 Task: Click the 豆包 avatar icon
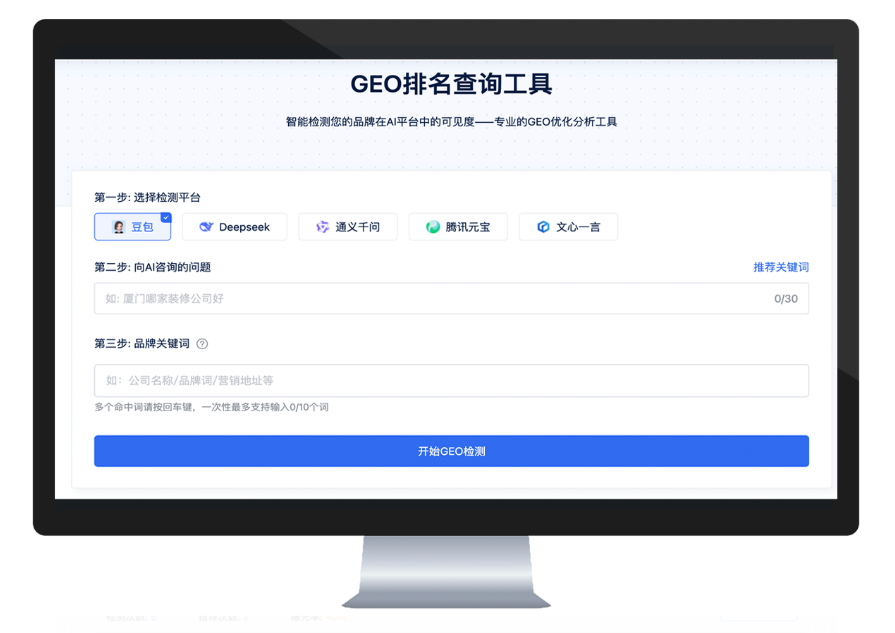[118, 227]
